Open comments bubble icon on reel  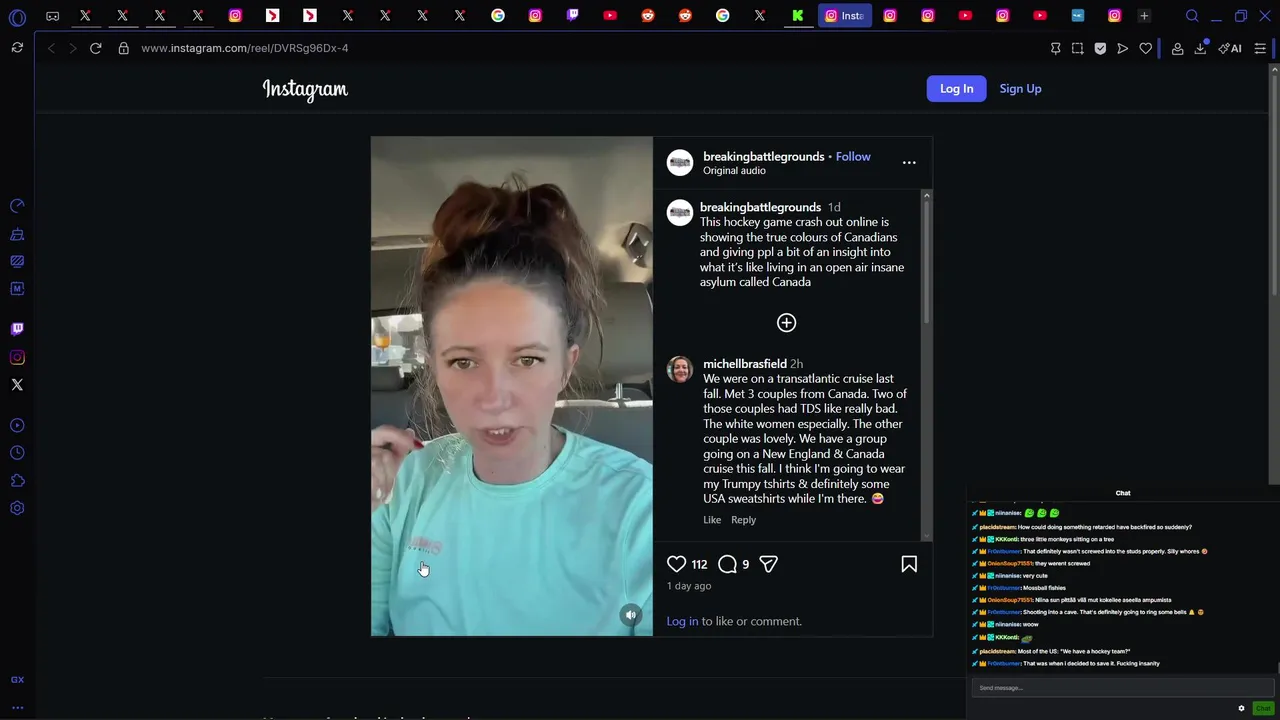pos(728,564)
